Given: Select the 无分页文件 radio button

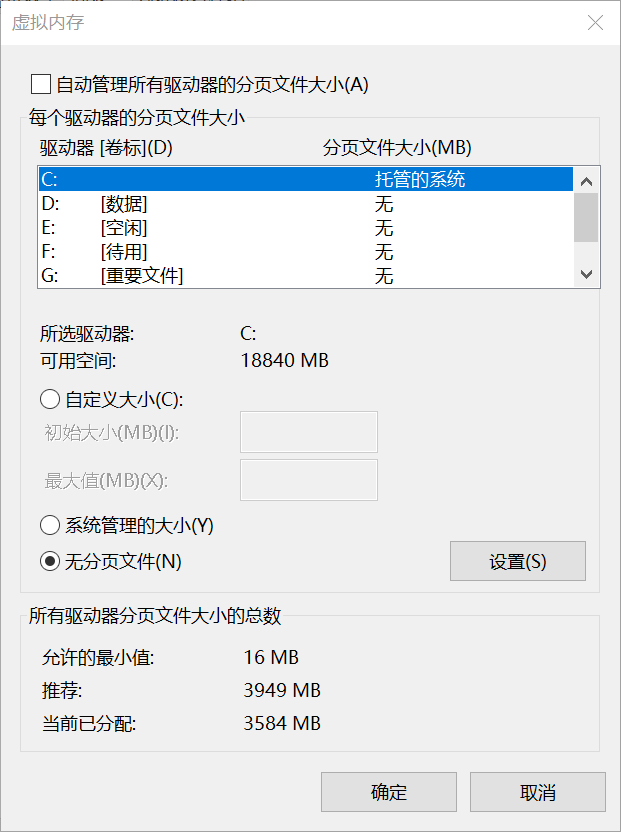Looking at the screenshot, I should tap(50, 562).
